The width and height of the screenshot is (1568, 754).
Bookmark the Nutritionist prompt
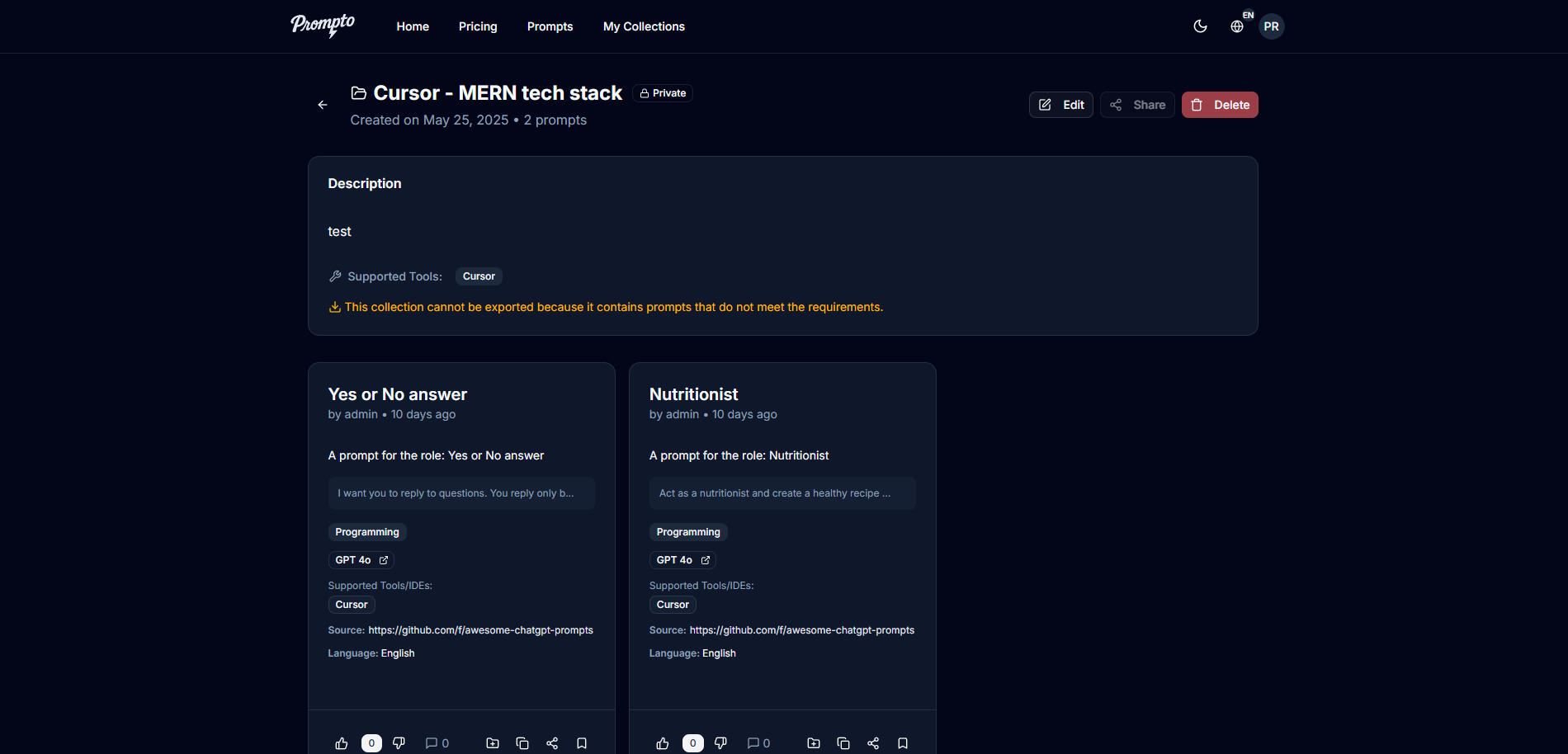pos(903,743)
